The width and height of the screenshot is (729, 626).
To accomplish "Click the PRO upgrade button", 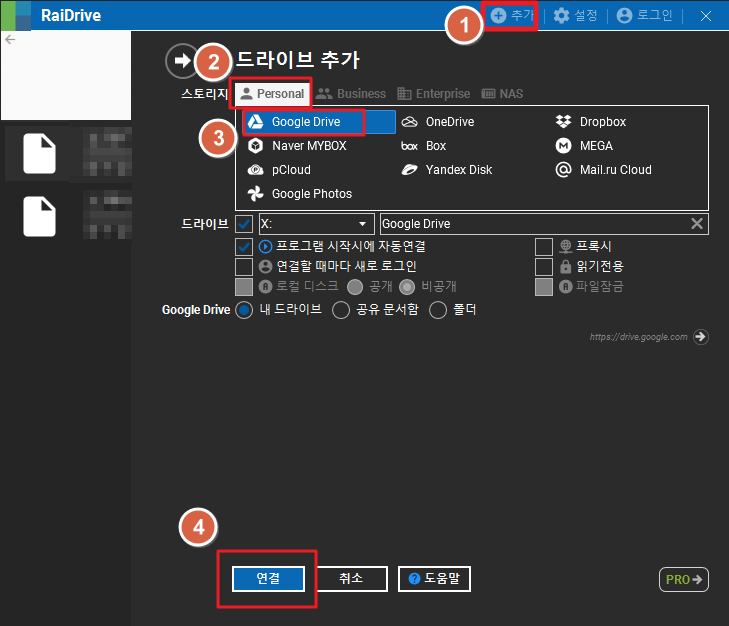I will coord(684,579).
